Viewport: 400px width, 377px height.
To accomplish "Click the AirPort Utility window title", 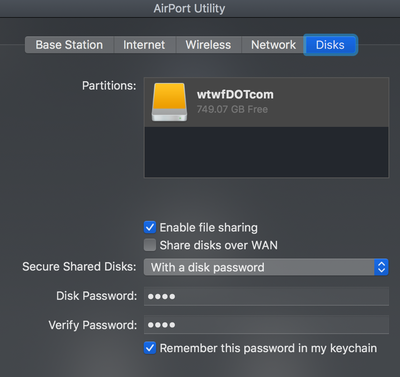I will pyautogui.click(x=189, y=8).
